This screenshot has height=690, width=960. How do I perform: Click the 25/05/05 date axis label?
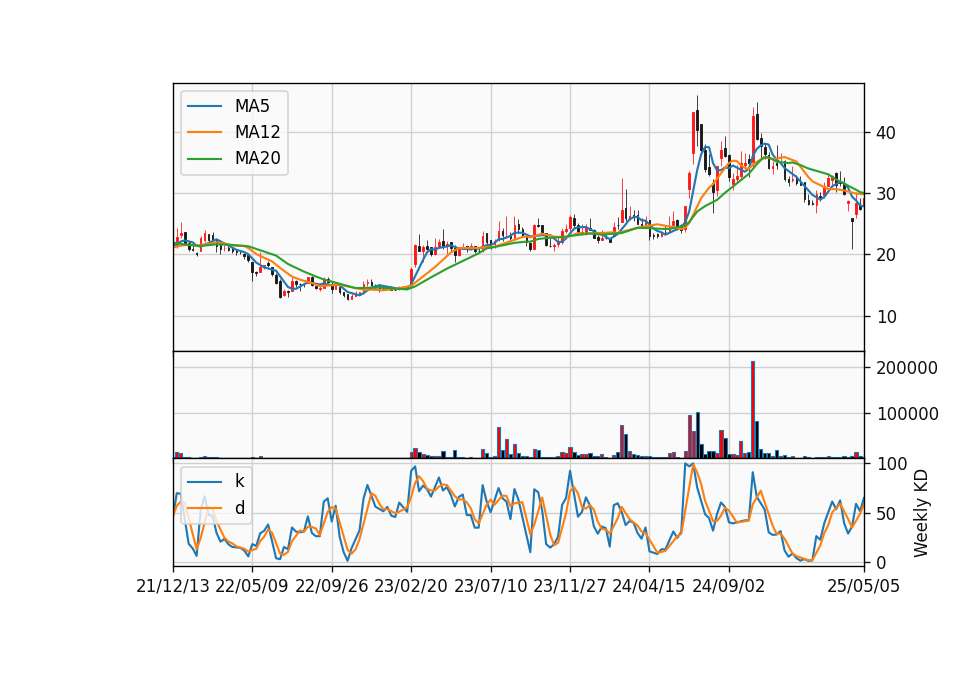click(864, 586)
